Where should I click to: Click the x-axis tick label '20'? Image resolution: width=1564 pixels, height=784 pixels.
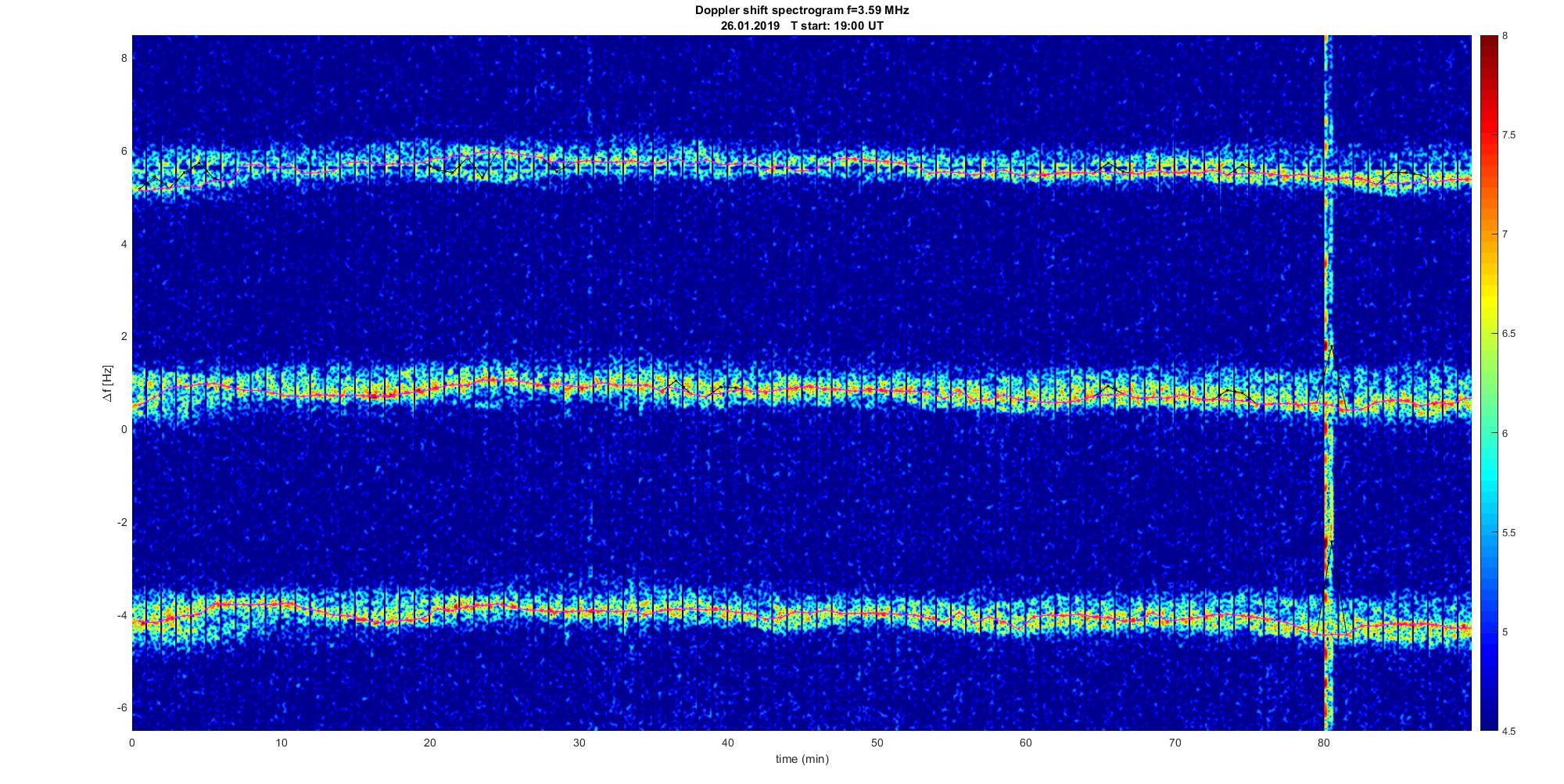tap(430, 743)
